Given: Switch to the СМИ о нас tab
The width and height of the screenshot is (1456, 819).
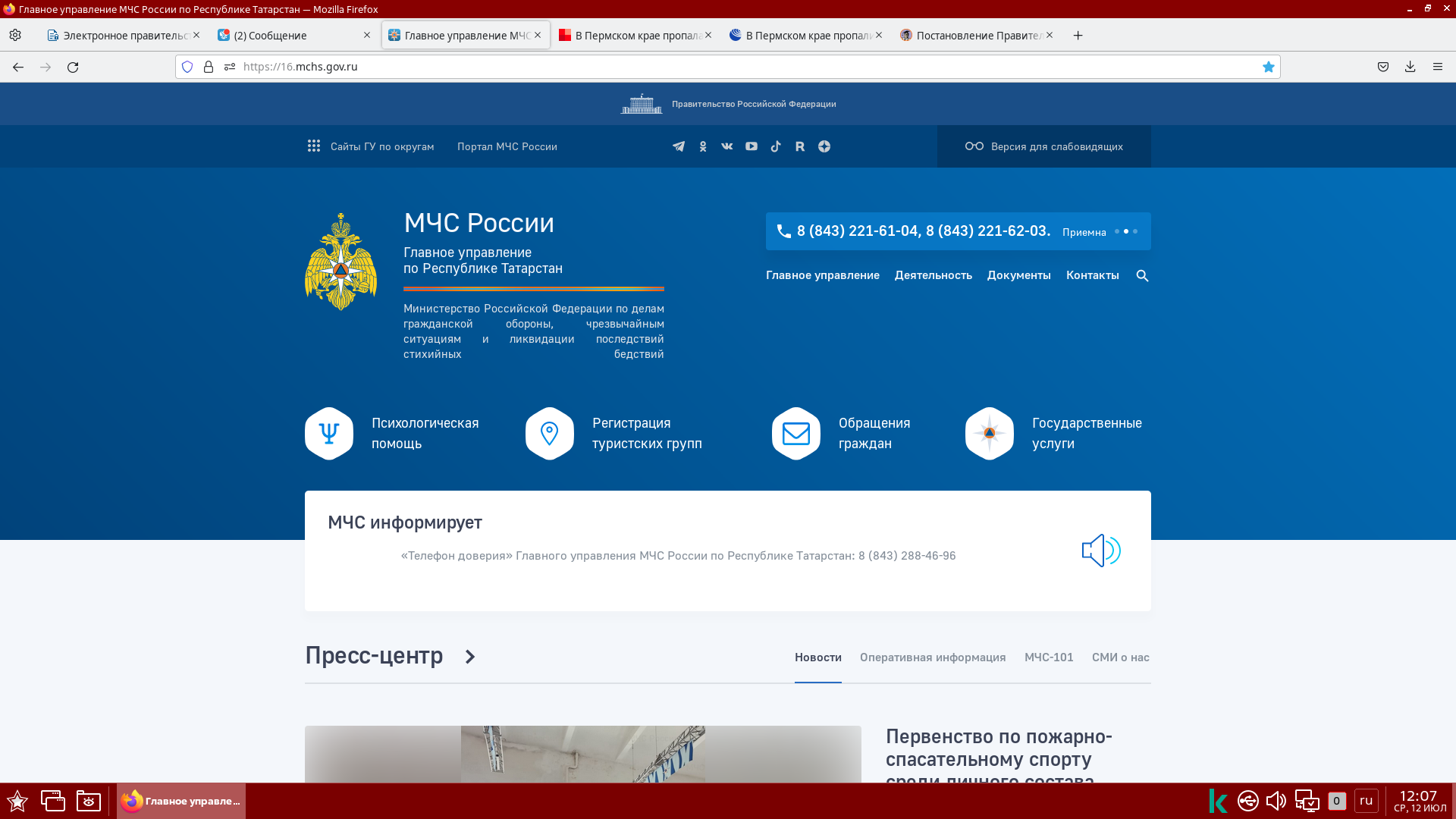Looking at the screenshot, I should [1121, 657].
